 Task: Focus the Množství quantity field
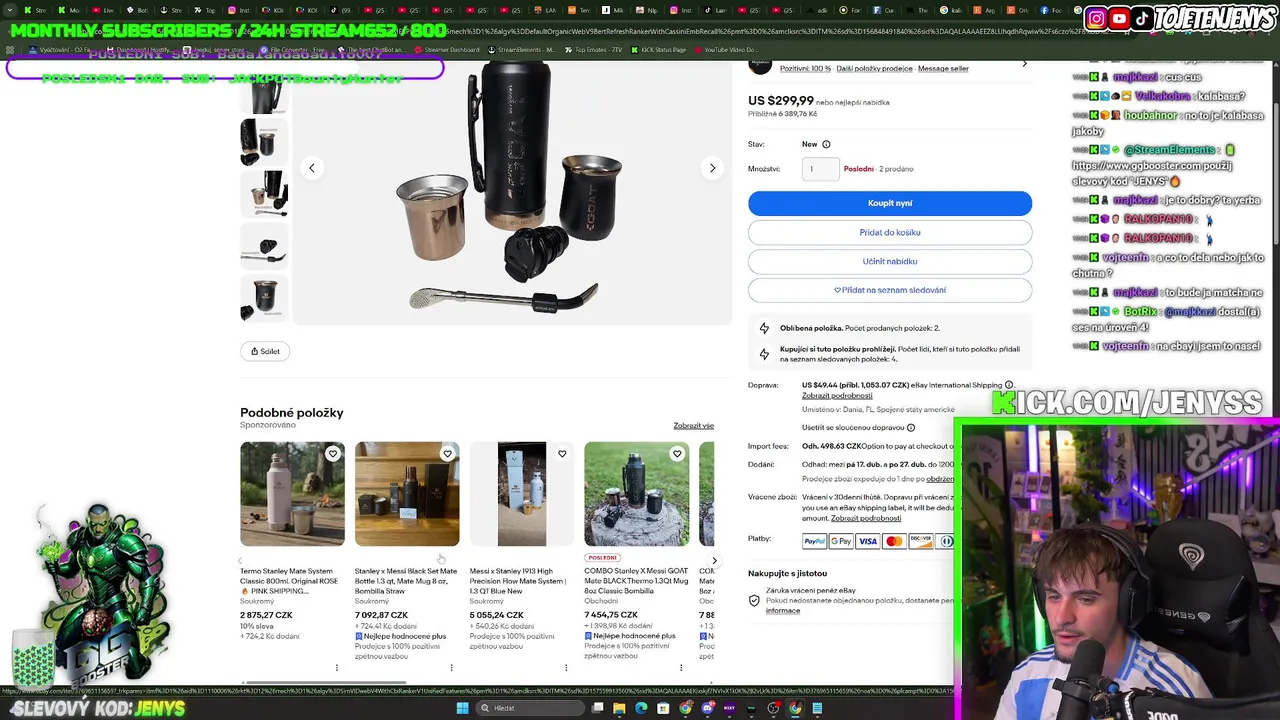[821, 169]
